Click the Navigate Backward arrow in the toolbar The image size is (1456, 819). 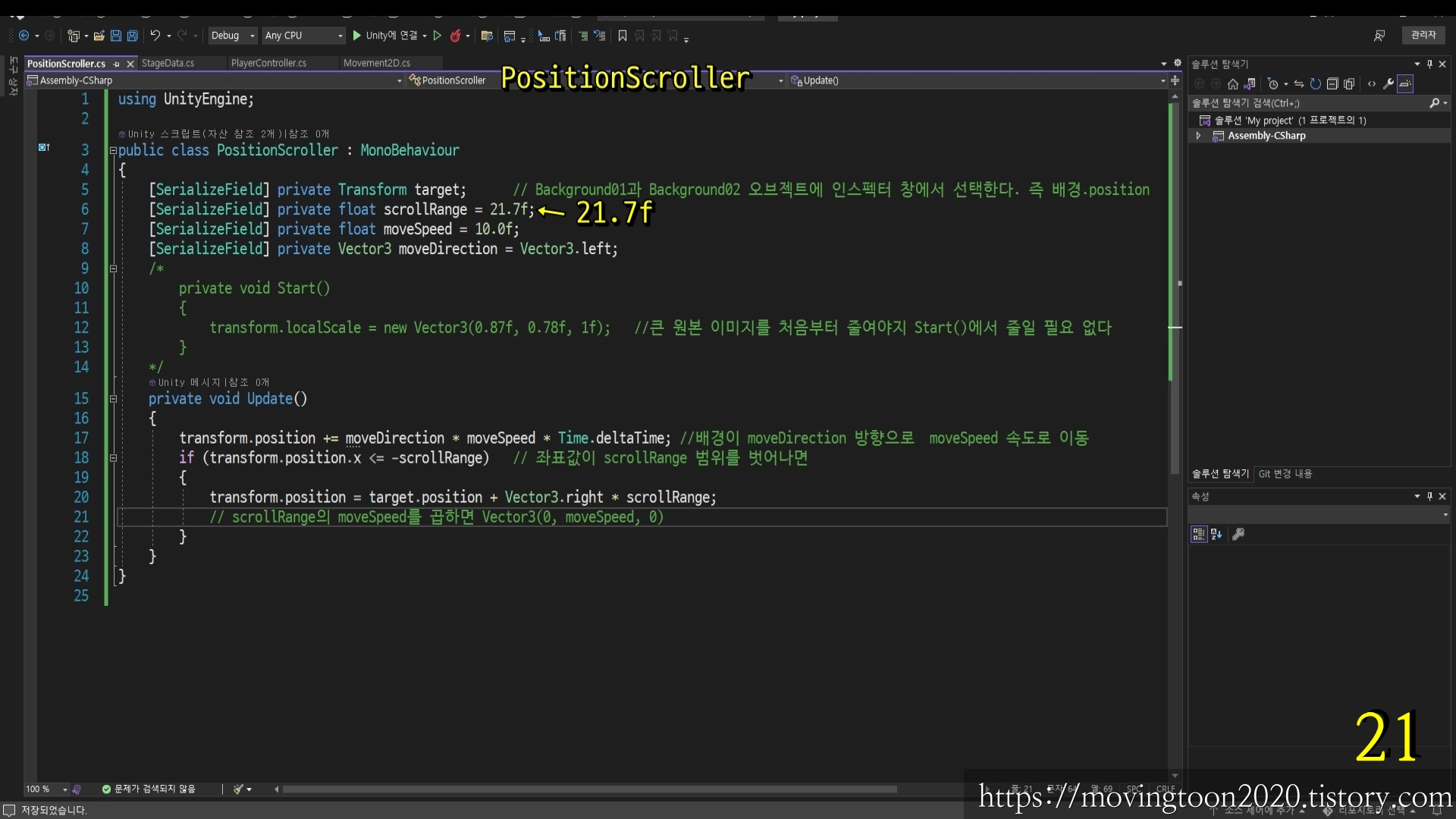[24, 36]
